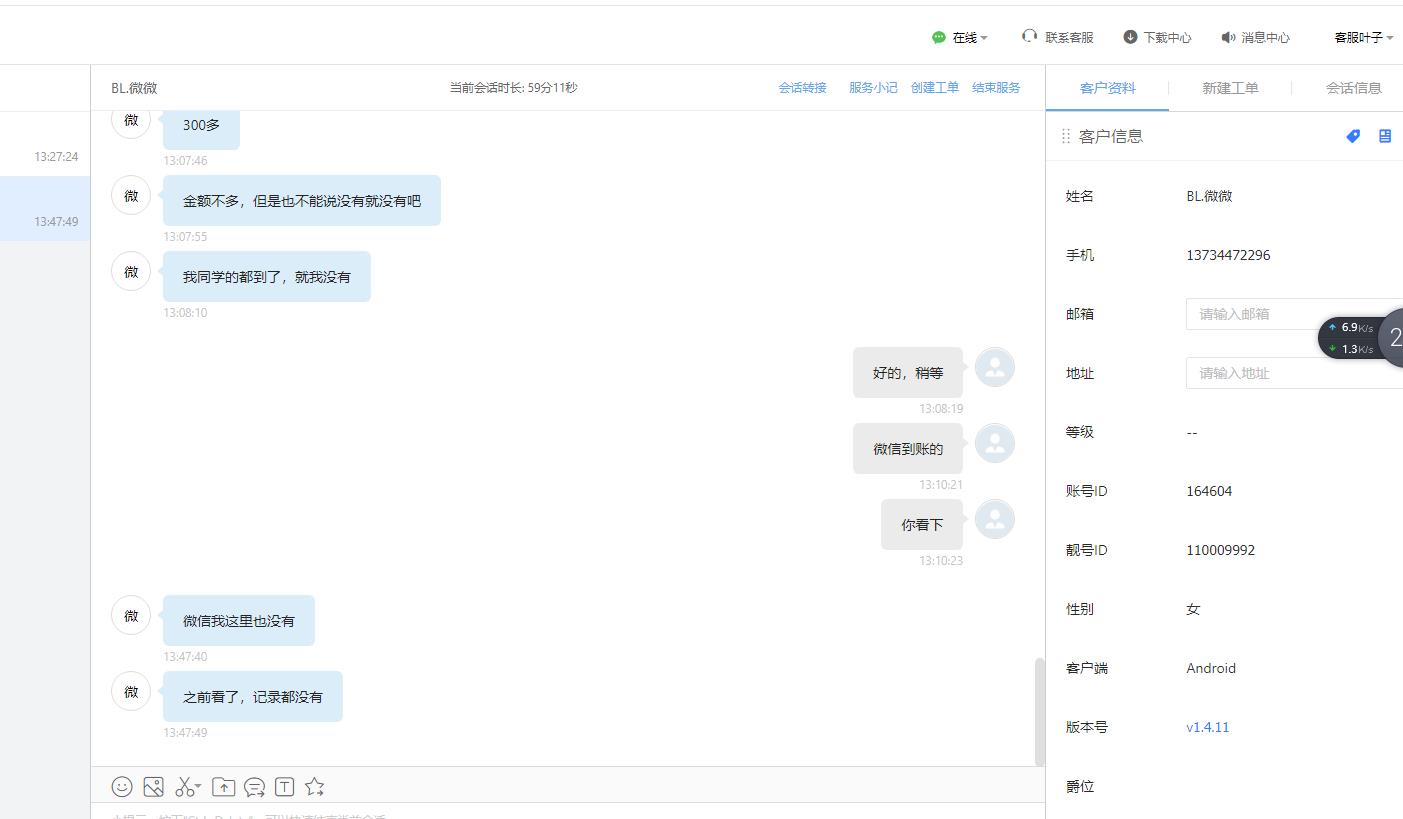The height and width of the screenshot is (819, 1403).
Task: Click the blue card icon beside tag
Action: point(1385,136)
